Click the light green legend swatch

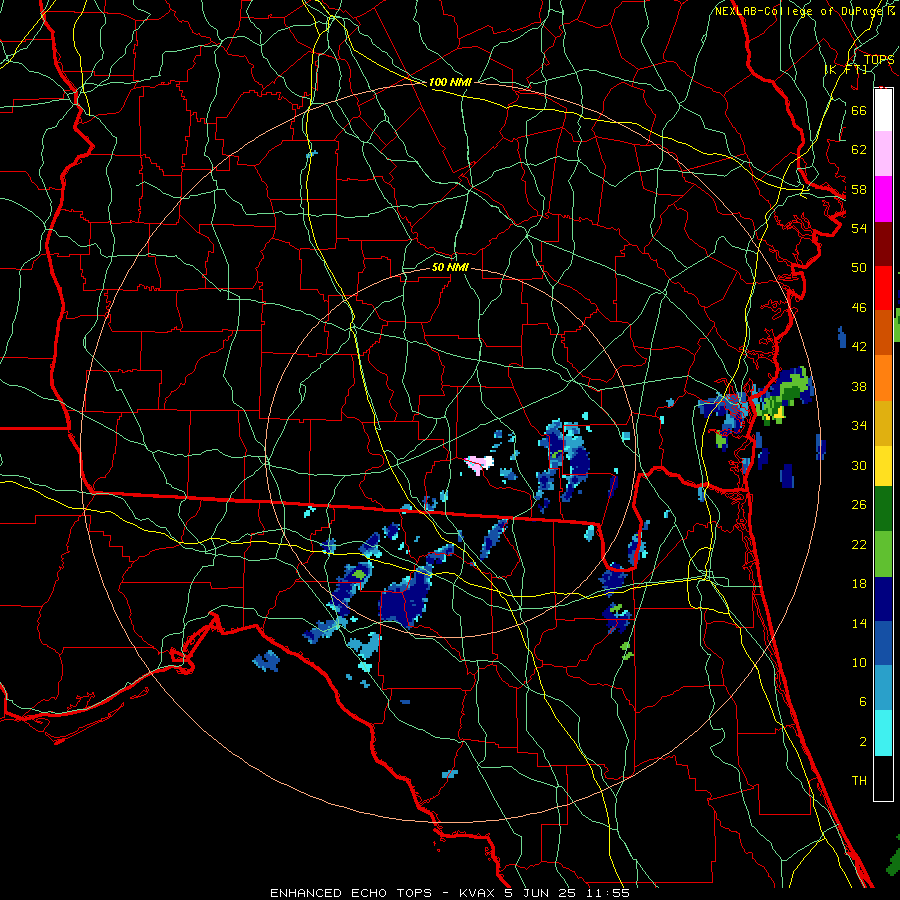(x=883, y=554)
